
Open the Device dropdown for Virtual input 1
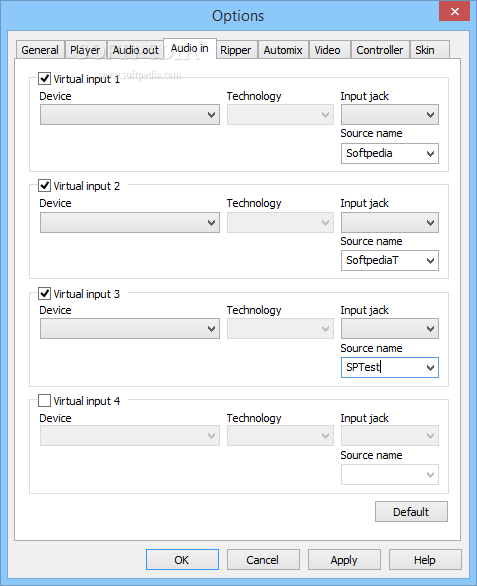(x=130, y=115)
